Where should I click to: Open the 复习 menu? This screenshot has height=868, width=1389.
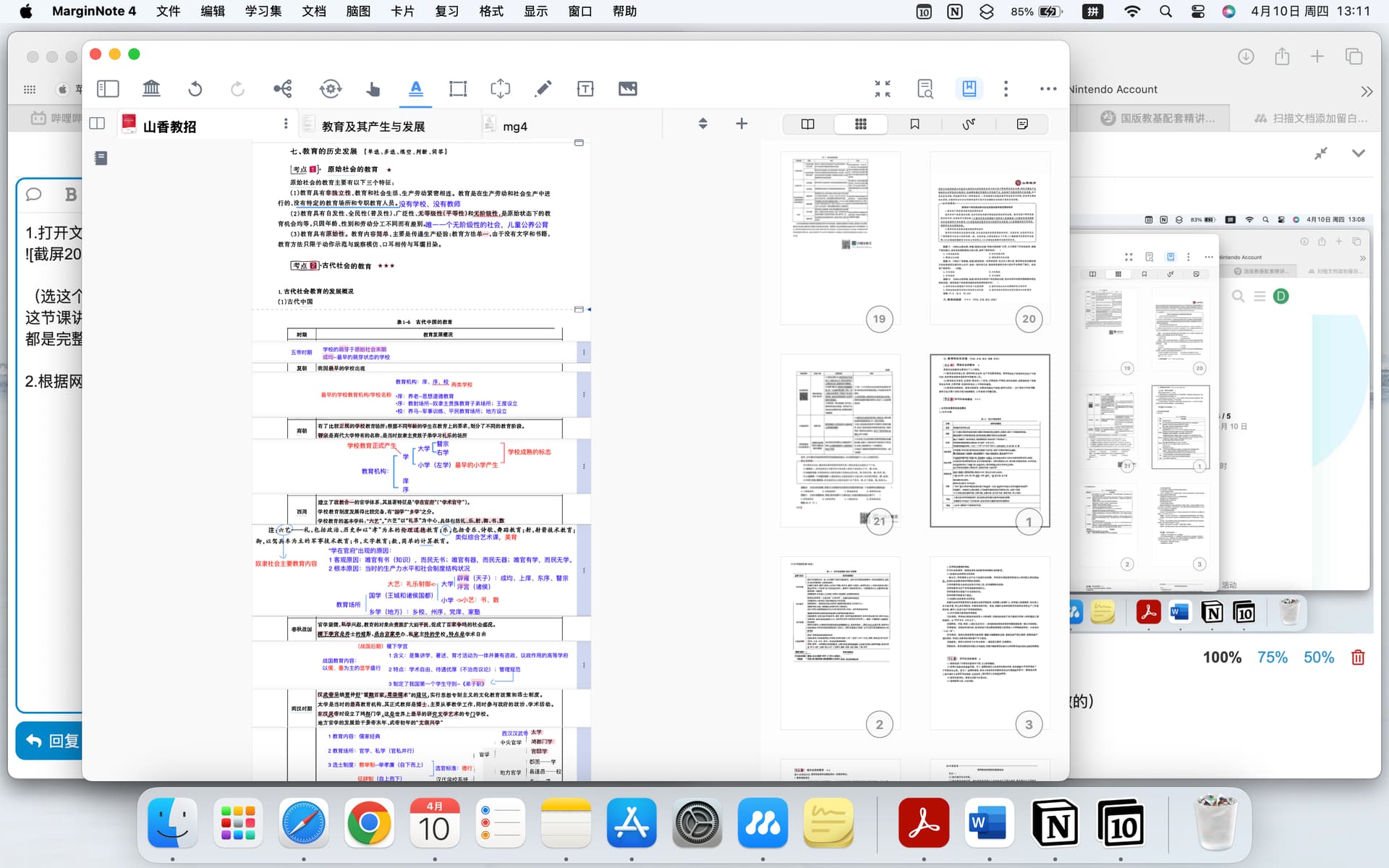click(446, 12)
